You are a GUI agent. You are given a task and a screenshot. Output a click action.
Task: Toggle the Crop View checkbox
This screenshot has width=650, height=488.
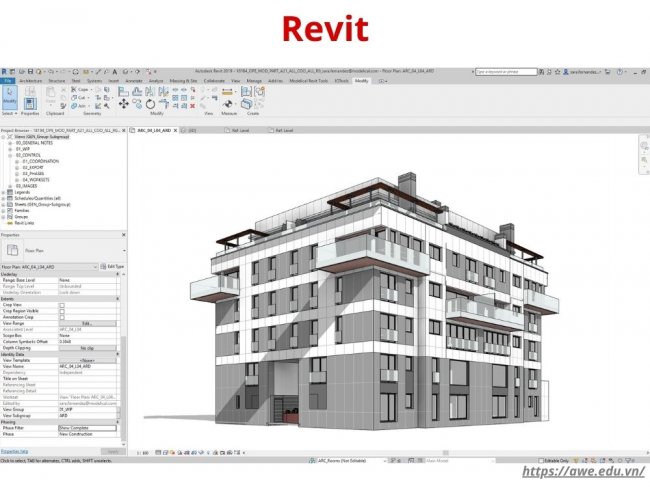pos(62,305)
